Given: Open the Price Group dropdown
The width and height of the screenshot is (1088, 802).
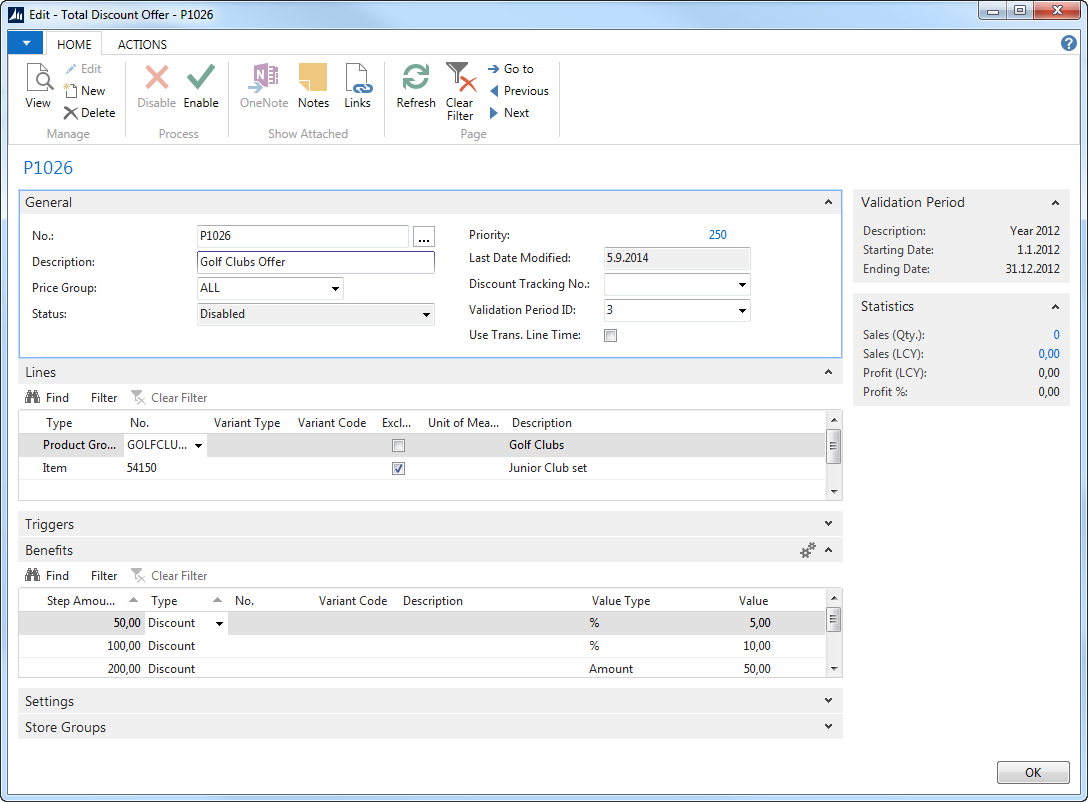Looking at the screenshot, I should (335, 288).
